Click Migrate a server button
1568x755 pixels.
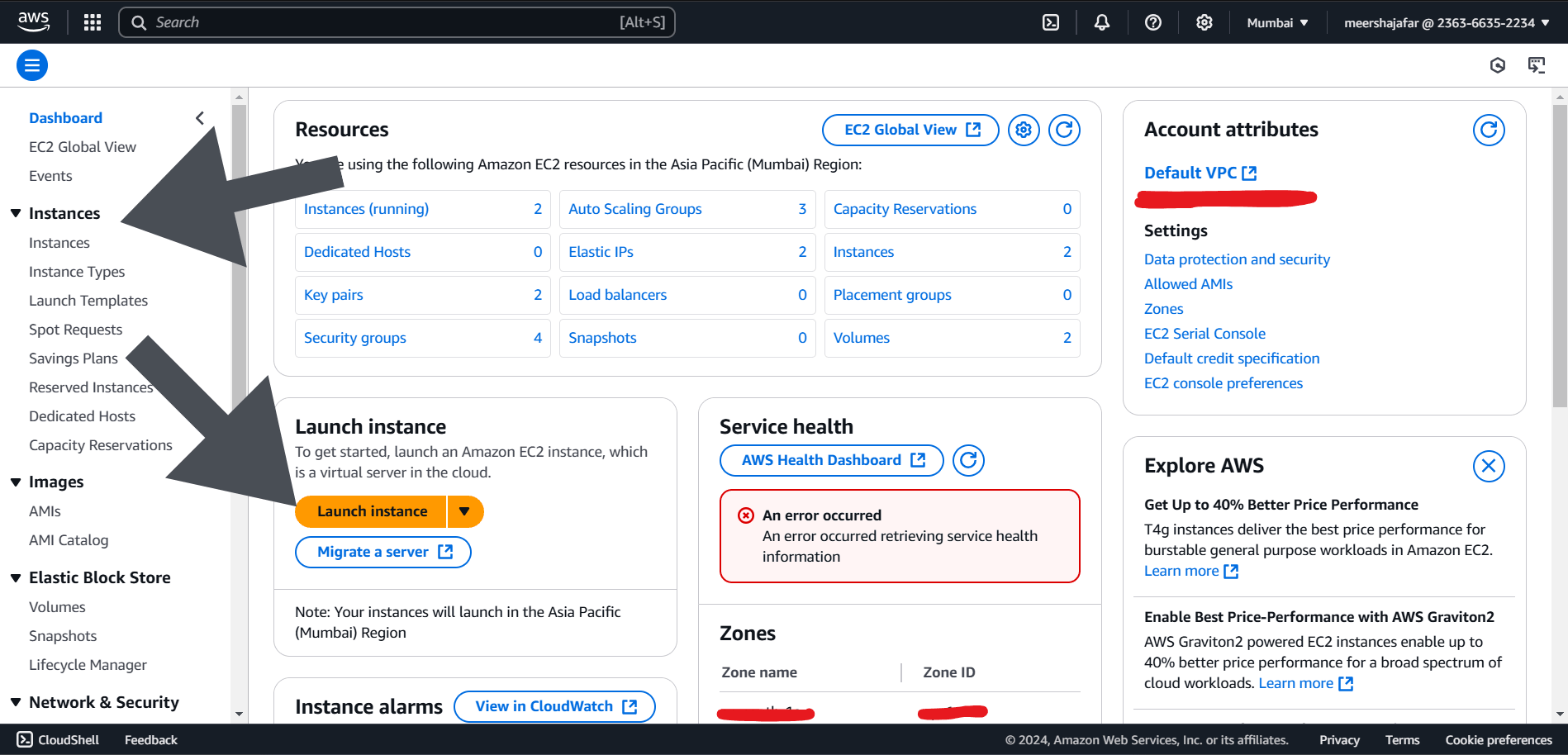pos(383,552)
